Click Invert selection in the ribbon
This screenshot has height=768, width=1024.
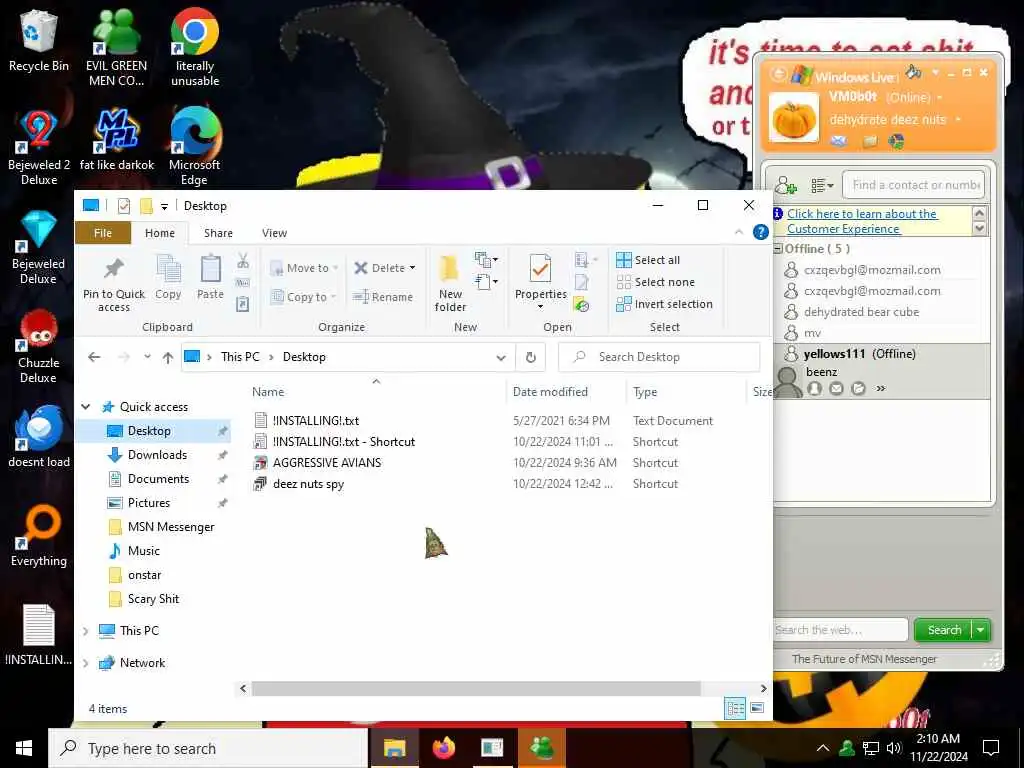click(664, 304)
